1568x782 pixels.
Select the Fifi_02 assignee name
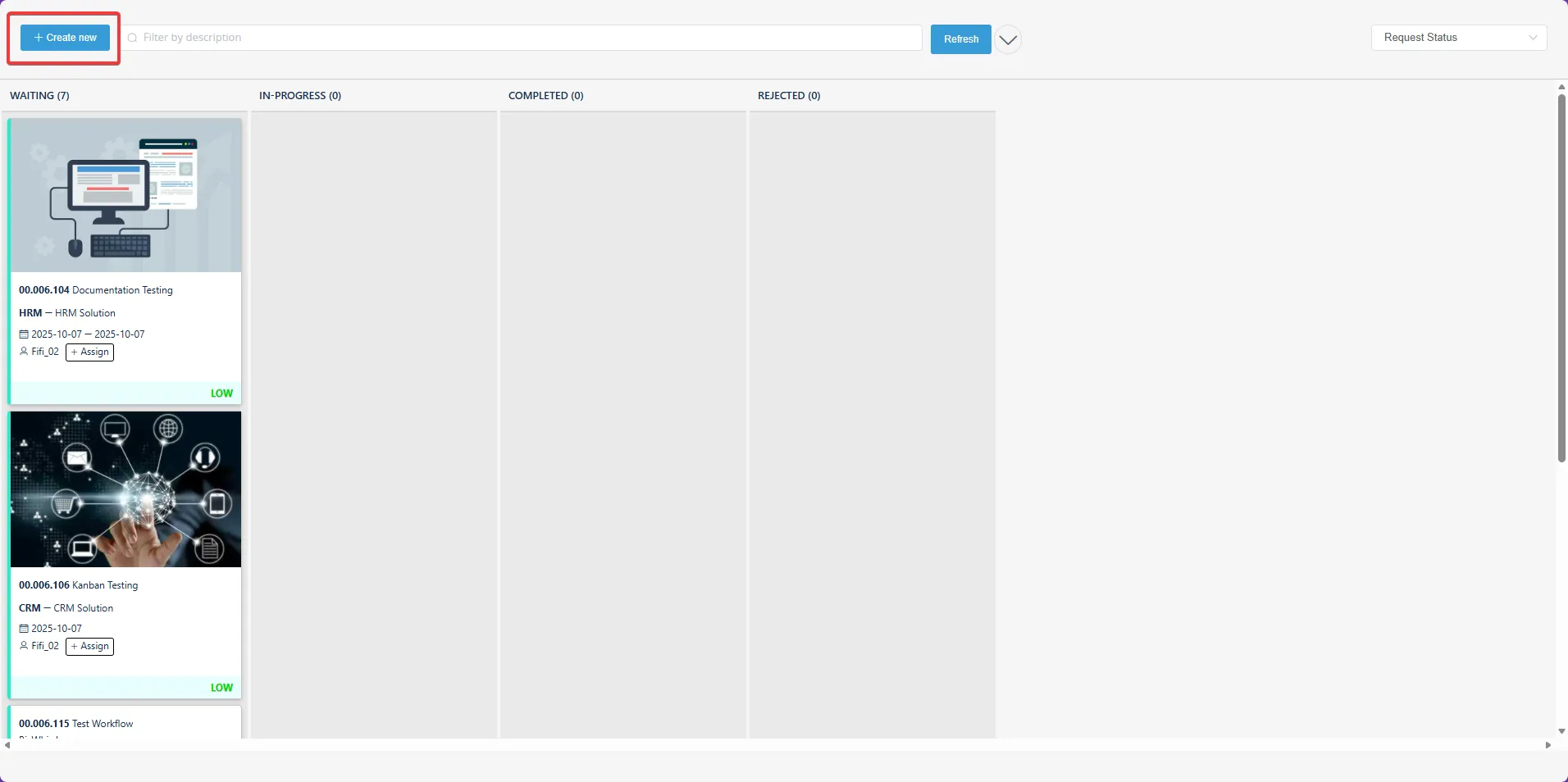coord(44,352)
